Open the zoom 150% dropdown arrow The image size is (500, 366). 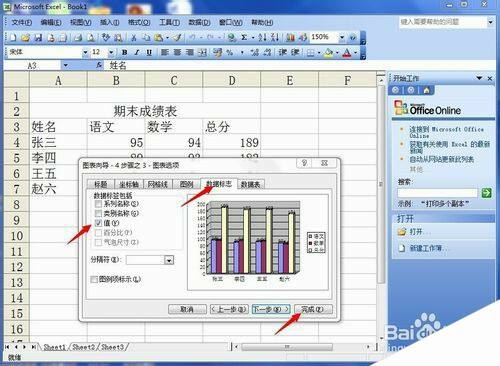tap(342, 37)
